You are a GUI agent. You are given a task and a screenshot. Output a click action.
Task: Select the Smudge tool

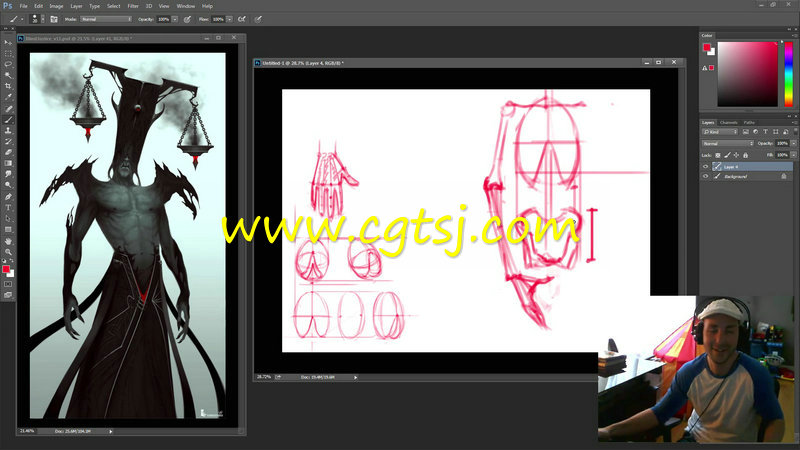tap(8, 174)
